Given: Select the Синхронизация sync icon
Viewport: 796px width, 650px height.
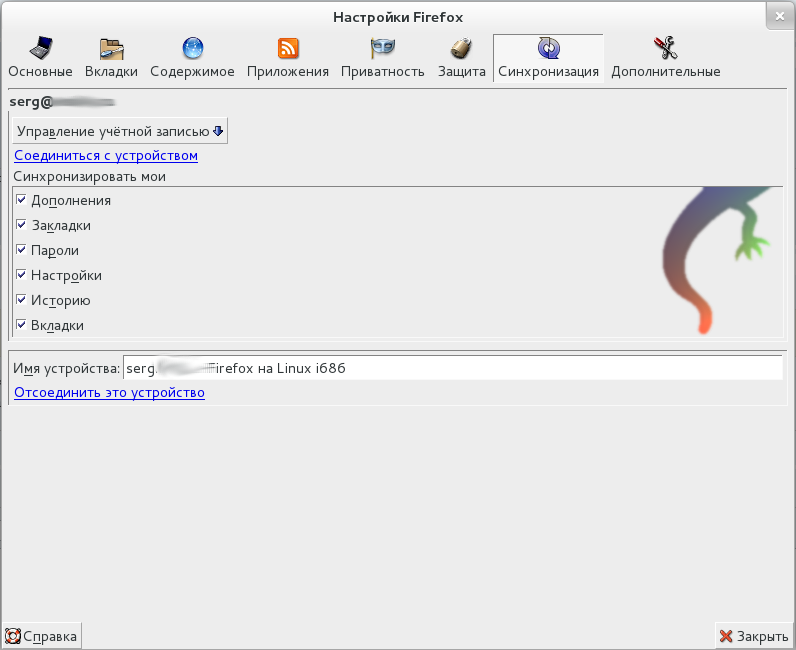Looking at the screenshot, I should [549, 48].
